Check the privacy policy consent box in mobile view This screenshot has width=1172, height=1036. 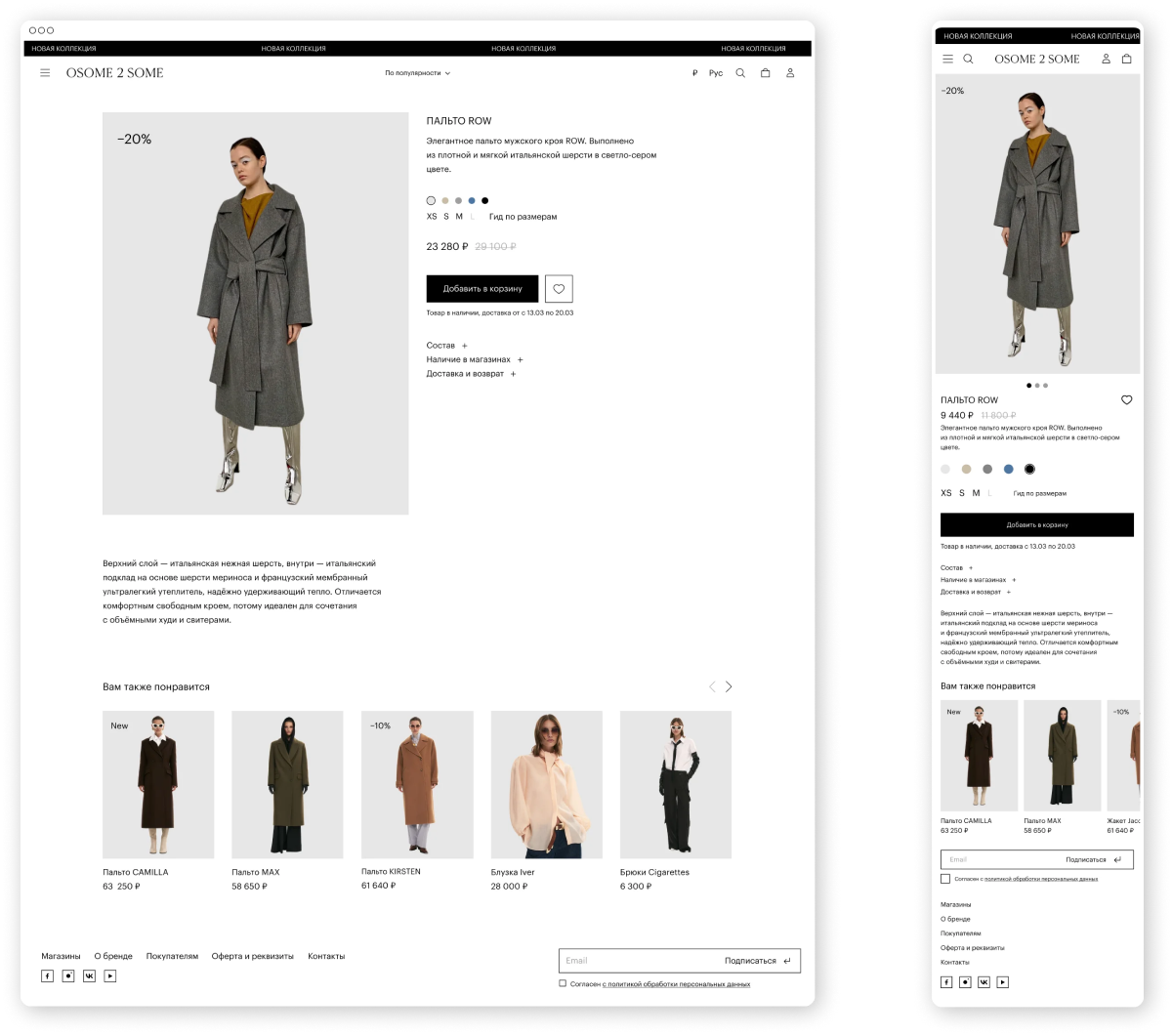(945, 879)
